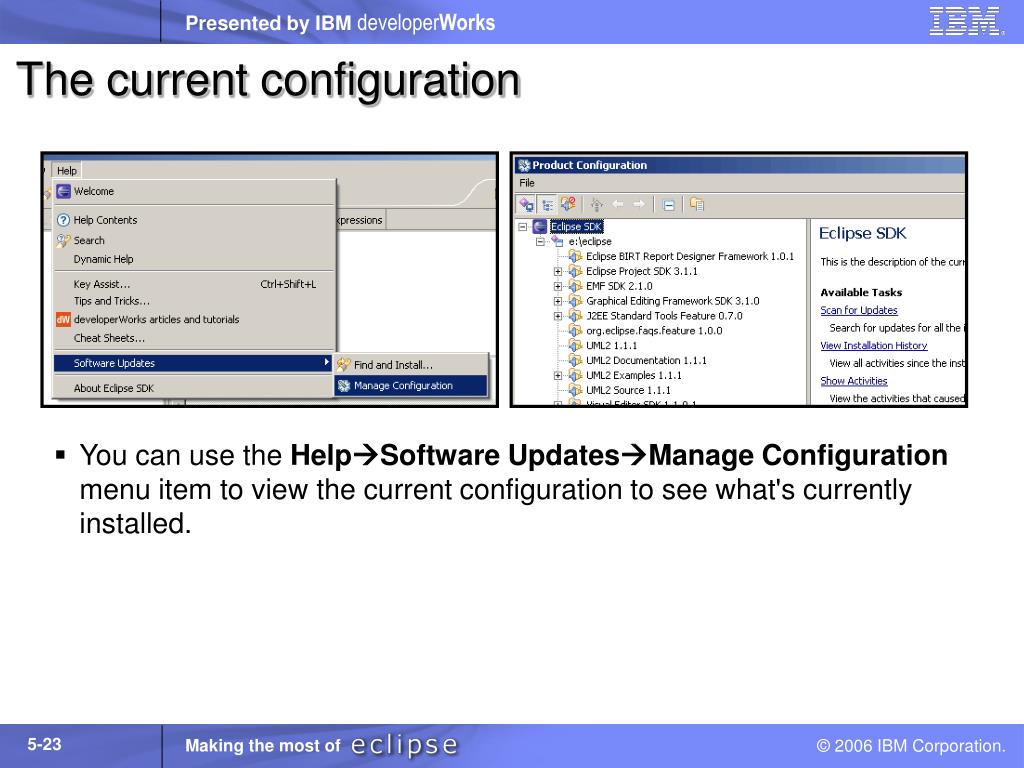
Task: Select Find and Install... in the submenu
Action: click(x=411, y=365)
